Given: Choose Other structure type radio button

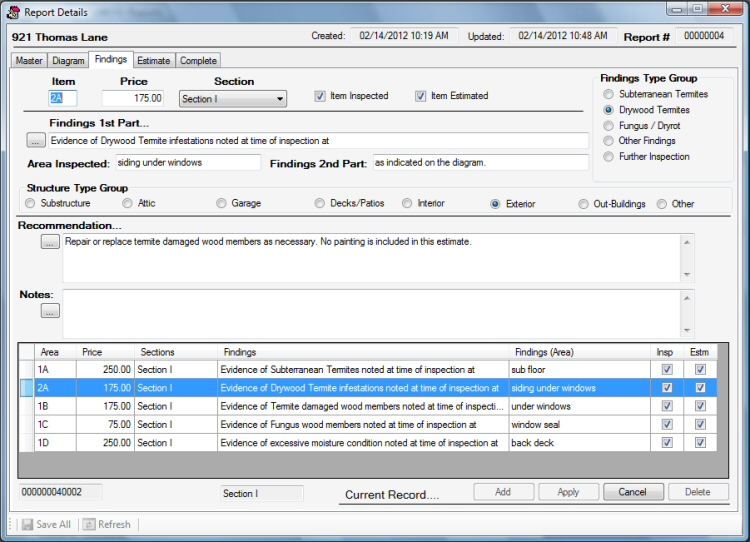Looking at the screenshot, I should pos(662,204).
